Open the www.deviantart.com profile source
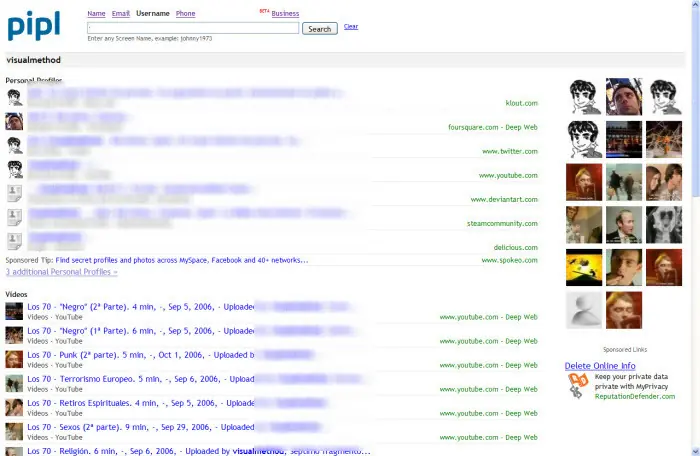Image resolution: width=700 pixels, height=456 pixels. [504, 200]
